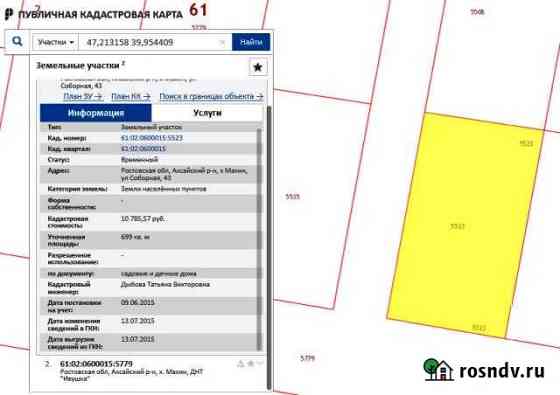The height and width of the screenshot is (395, 560).
Task: Clear the search field with the x icon
Action: click(222, 42)
